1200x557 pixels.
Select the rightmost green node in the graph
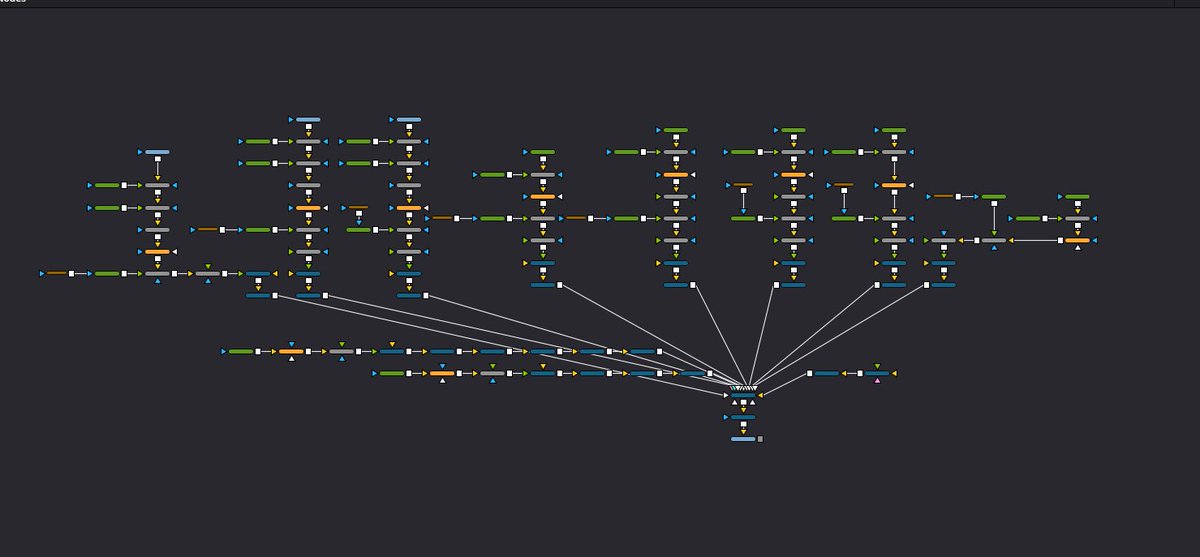pos(1077,197)
